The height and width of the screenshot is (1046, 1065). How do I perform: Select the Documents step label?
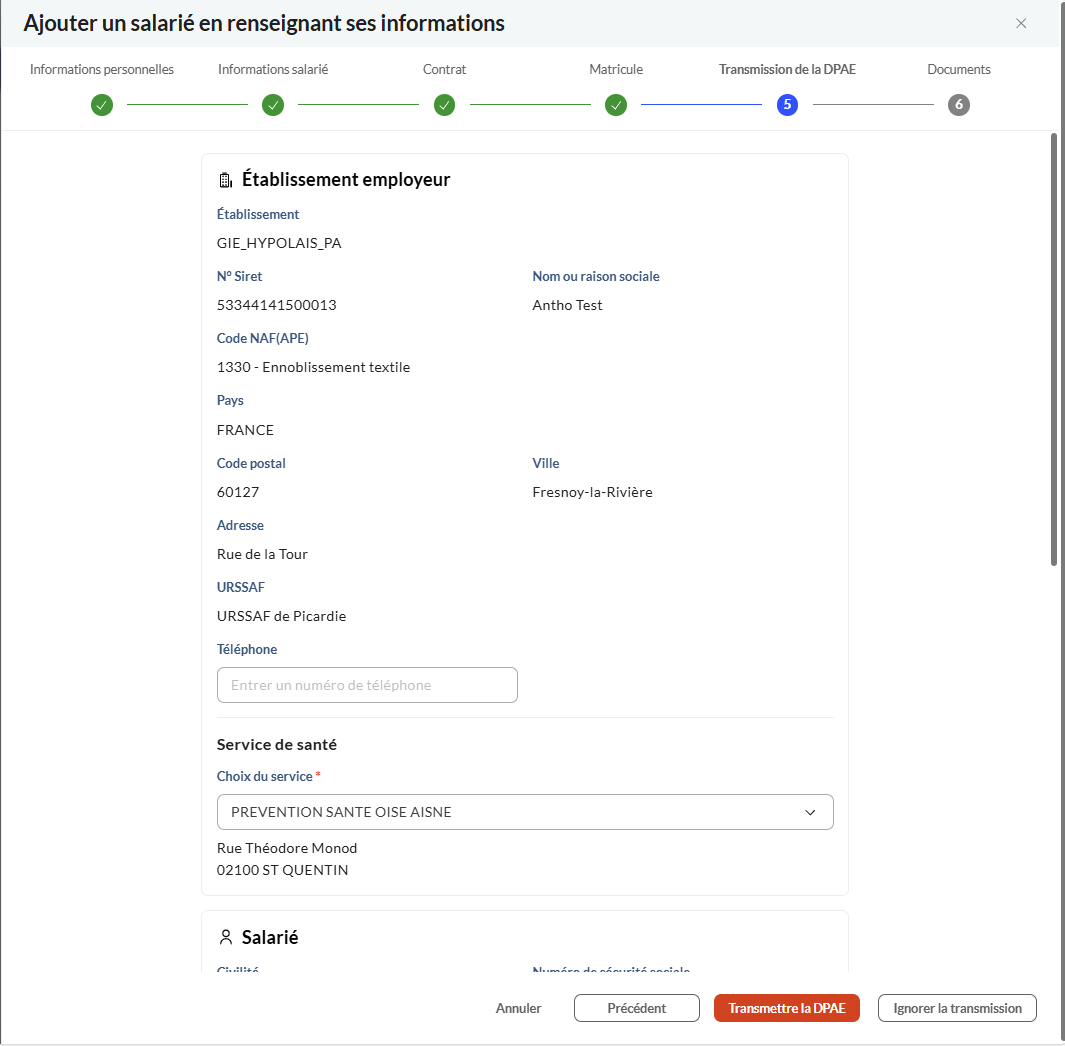[958, 70]
